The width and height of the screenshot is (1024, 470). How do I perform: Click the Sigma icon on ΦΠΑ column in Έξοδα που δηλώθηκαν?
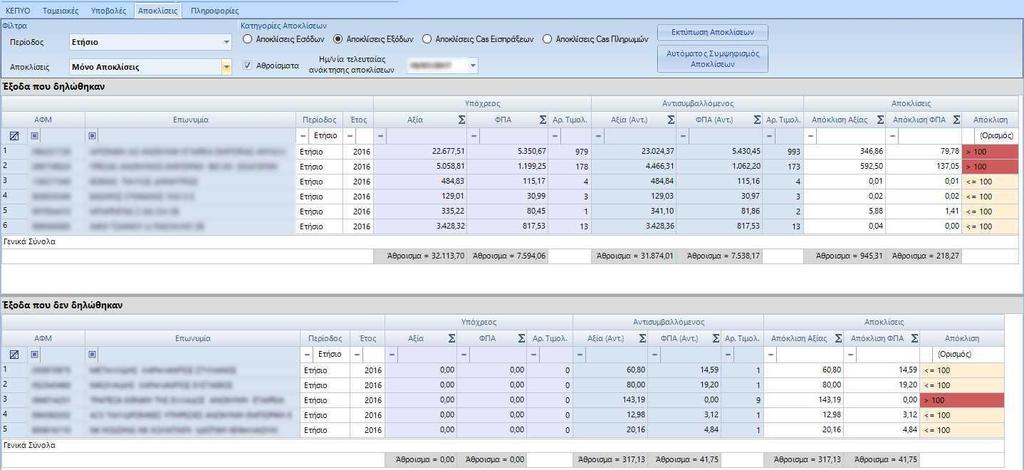[x=543, y=120]
